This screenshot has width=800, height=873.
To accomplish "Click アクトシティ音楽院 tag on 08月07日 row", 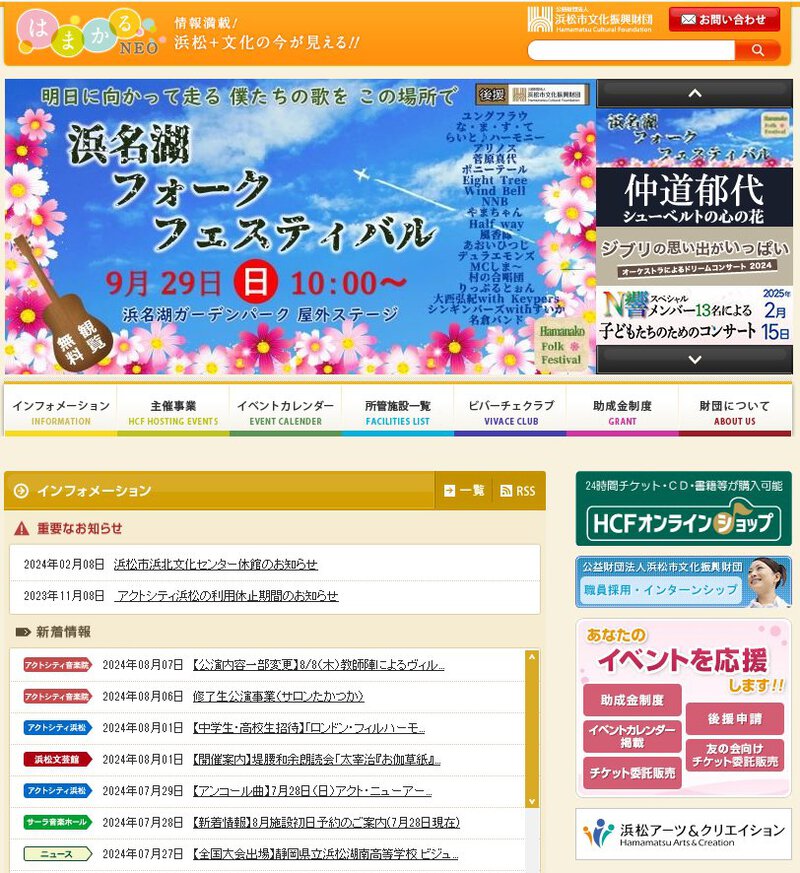I will (58, 665).
